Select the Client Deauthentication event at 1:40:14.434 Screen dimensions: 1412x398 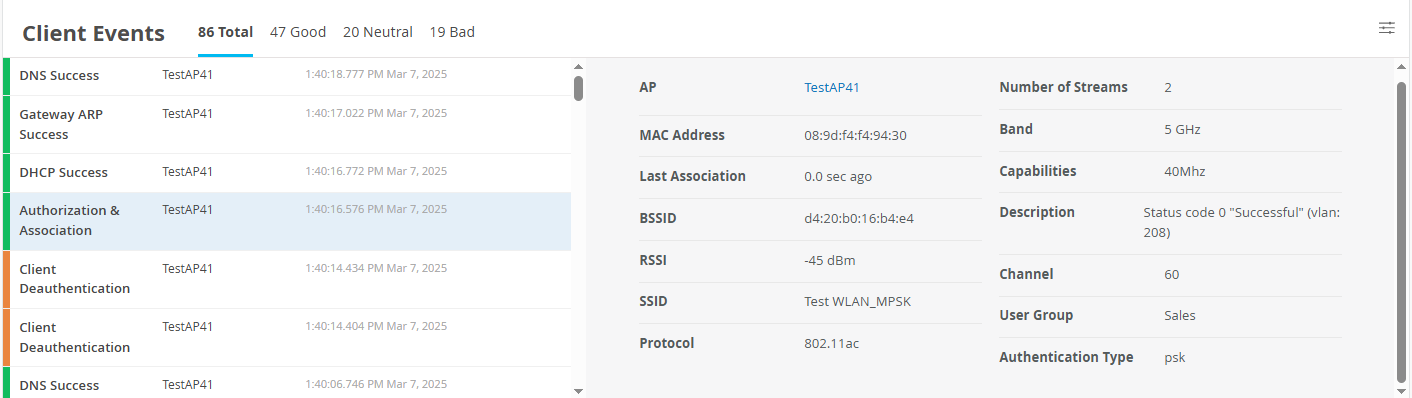287,279
